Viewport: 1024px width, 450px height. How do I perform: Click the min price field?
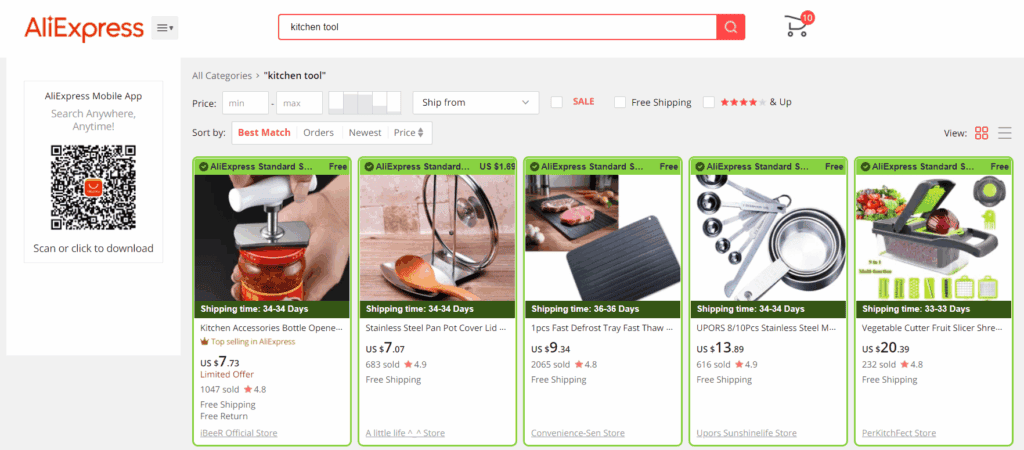pos(246,103)
